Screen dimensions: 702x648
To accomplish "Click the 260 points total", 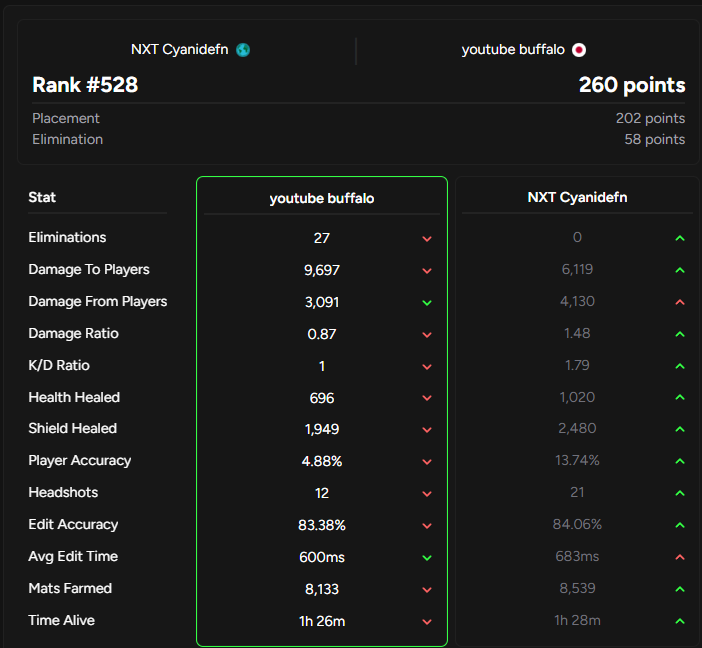I will pos(632,85).
